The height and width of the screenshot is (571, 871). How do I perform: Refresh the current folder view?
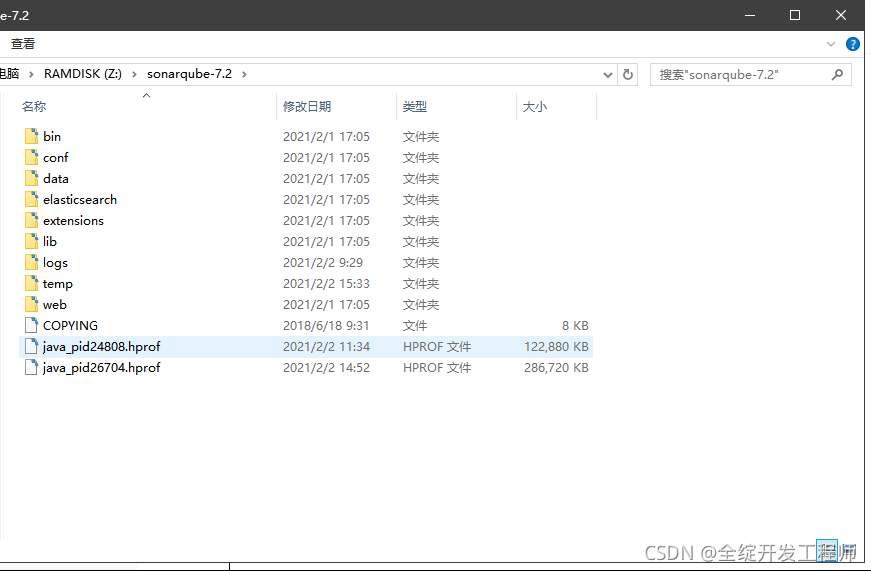tap(628, 74)
